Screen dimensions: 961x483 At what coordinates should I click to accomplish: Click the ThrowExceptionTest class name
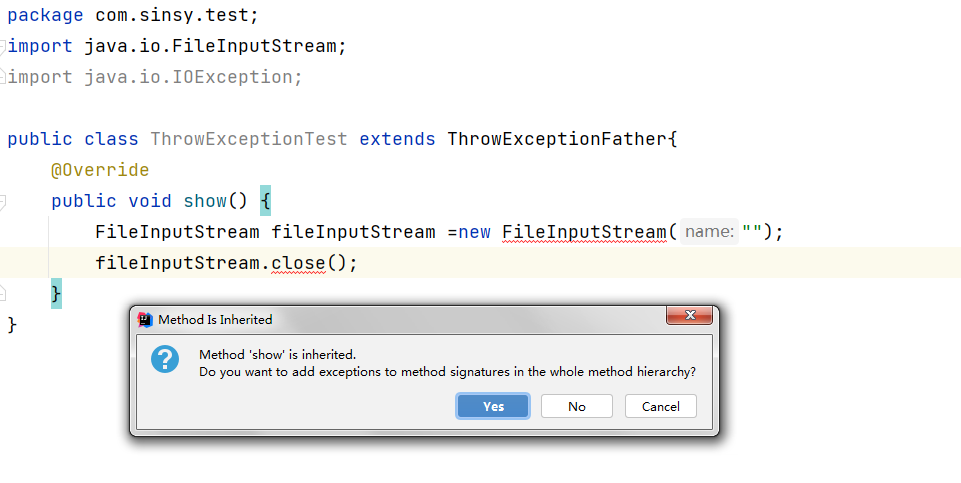[x=249, y=139]
